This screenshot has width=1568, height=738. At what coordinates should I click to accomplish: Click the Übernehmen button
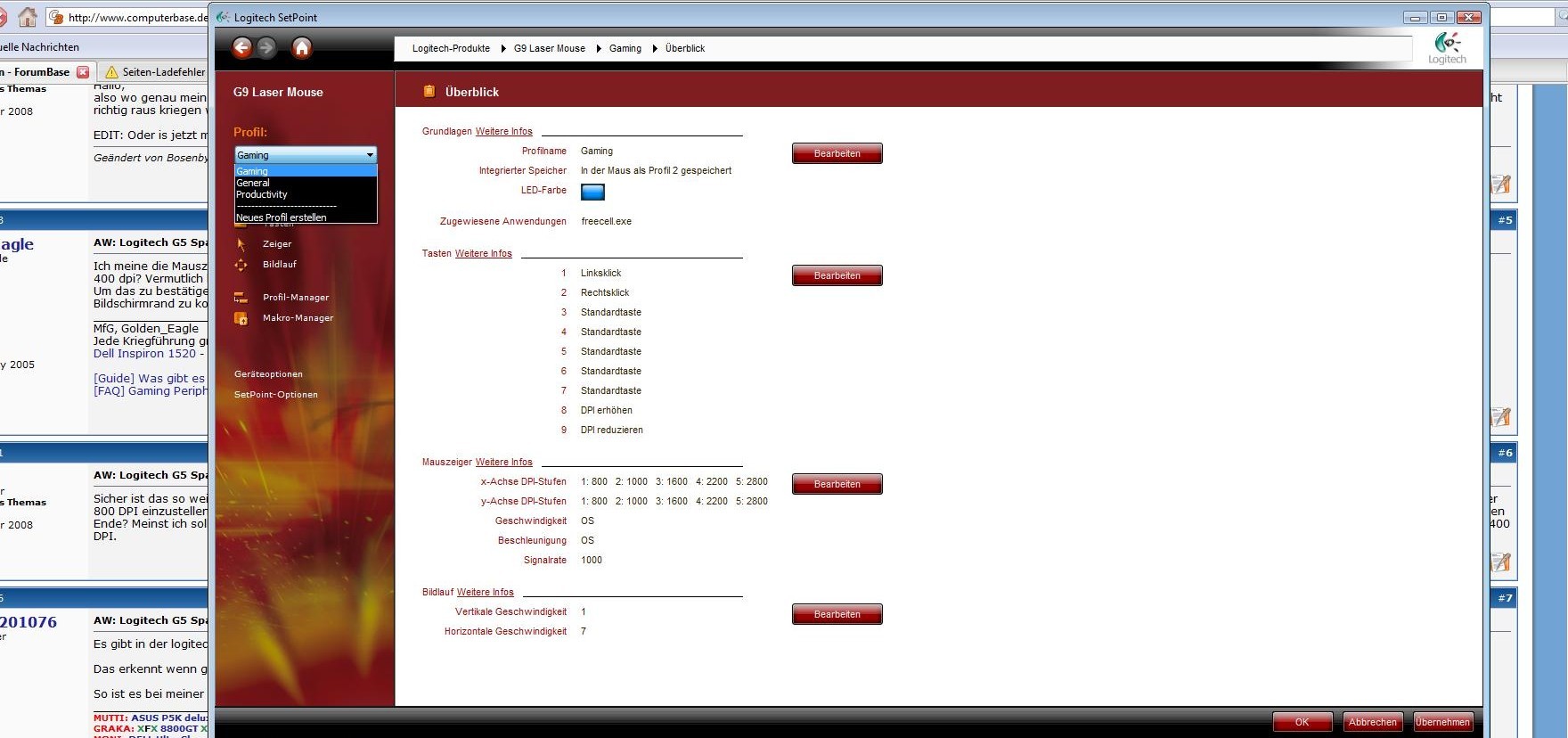click(1443, 722)
